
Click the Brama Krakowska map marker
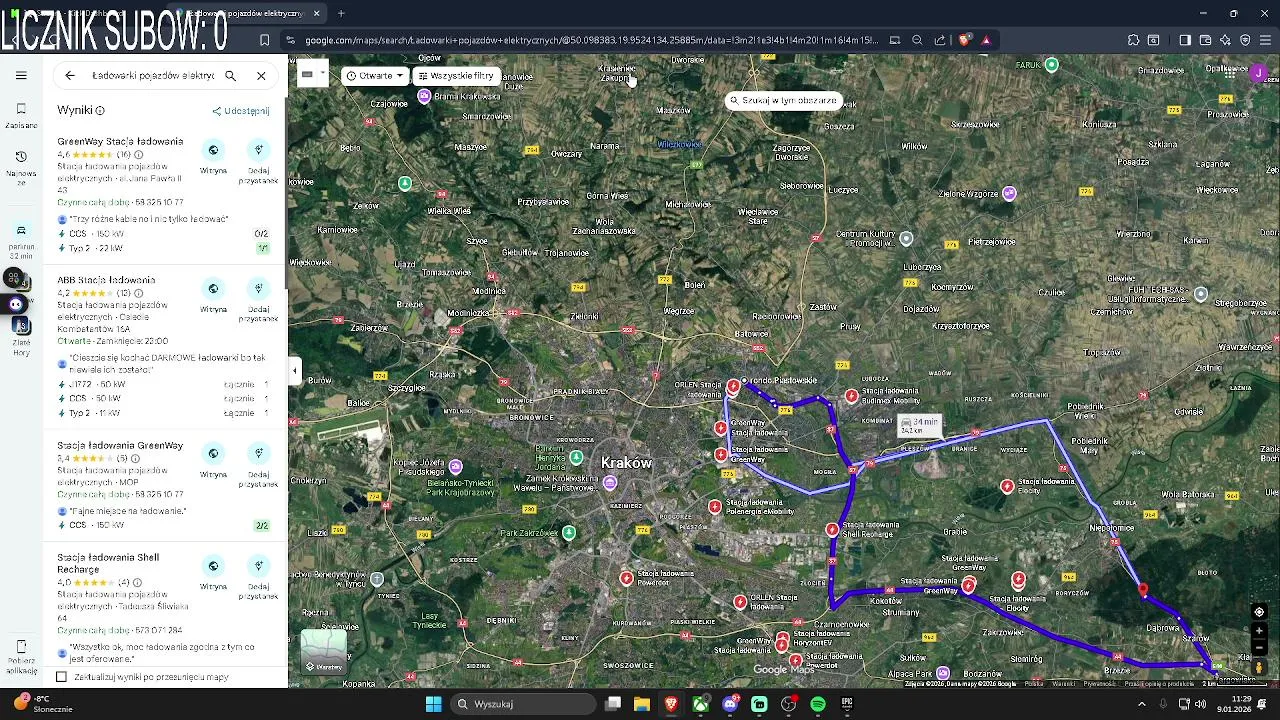coord(425,96)
